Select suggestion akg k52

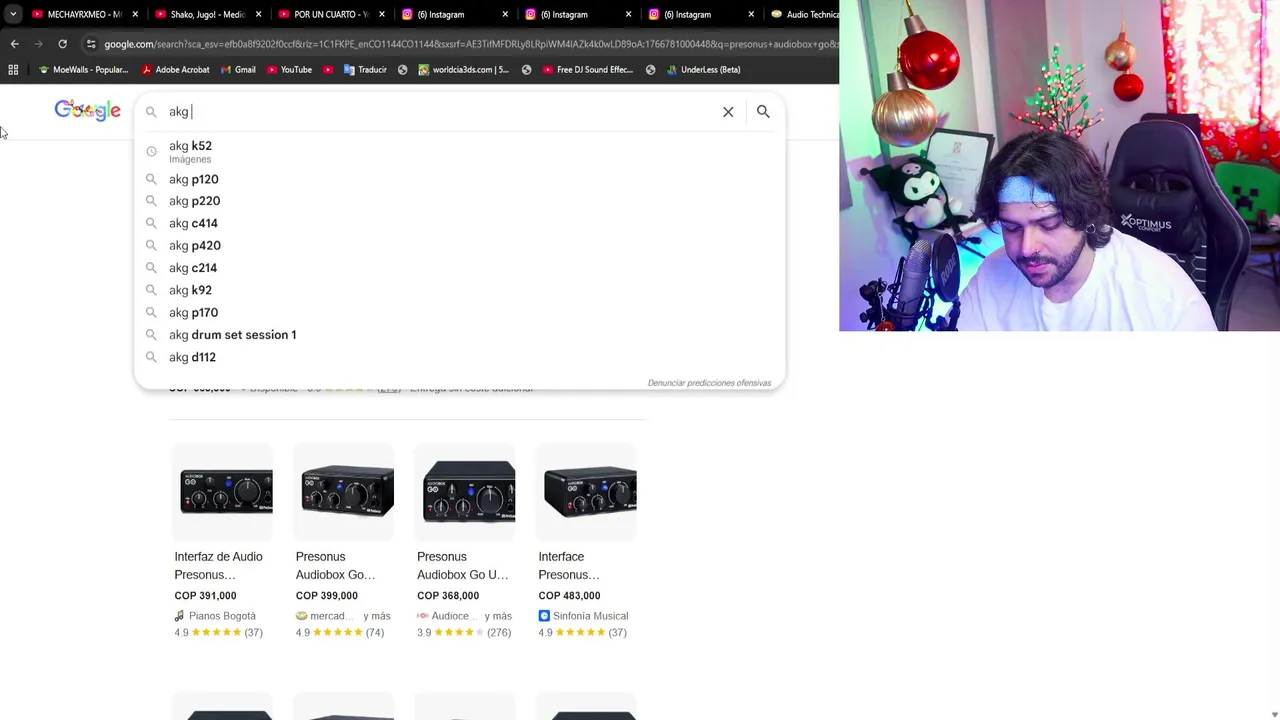(459, 151)
